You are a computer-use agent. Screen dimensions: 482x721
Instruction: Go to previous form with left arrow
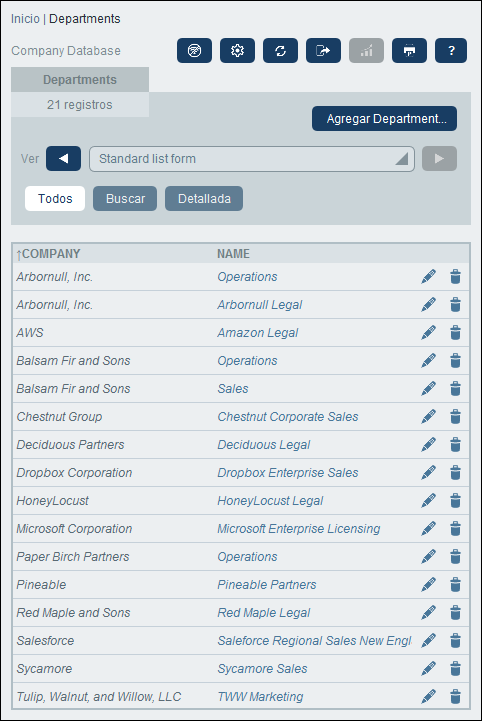63,159
